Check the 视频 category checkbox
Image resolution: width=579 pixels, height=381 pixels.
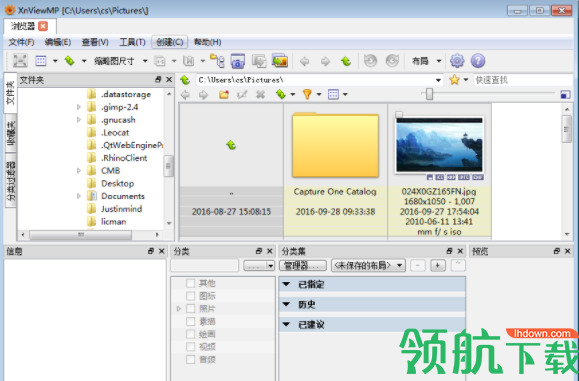pyautogui.click(x=191, y=347)
